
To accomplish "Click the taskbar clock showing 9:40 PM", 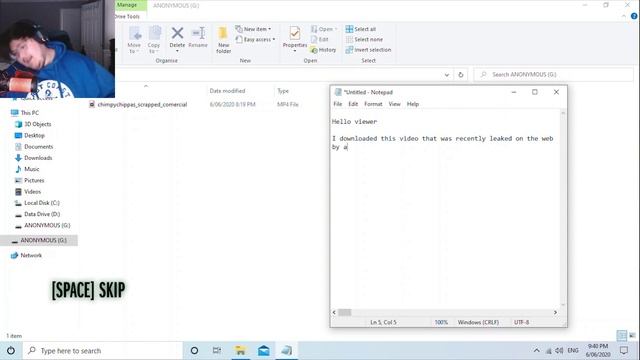I will point(598,351).
